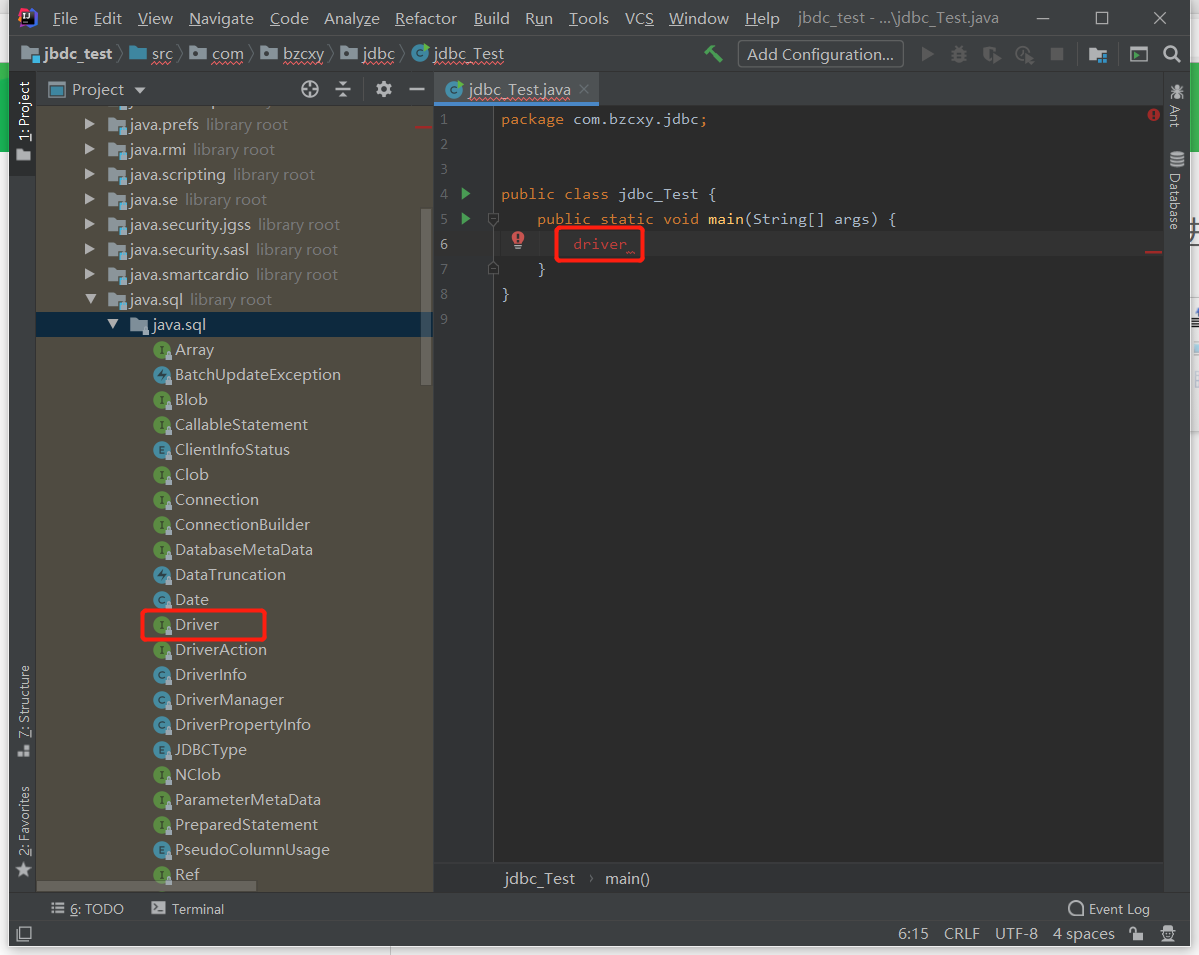Click the 4 spaces indent setting

point(1084,934)
